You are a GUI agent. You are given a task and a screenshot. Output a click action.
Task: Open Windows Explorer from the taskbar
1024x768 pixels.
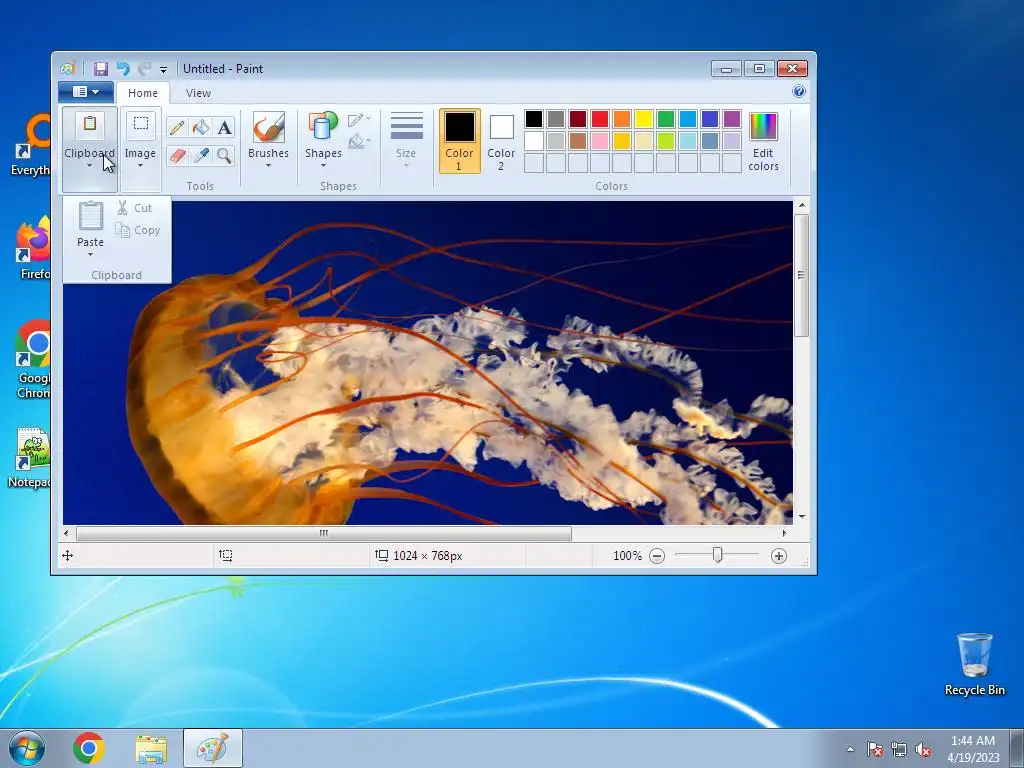pos(151,748)
